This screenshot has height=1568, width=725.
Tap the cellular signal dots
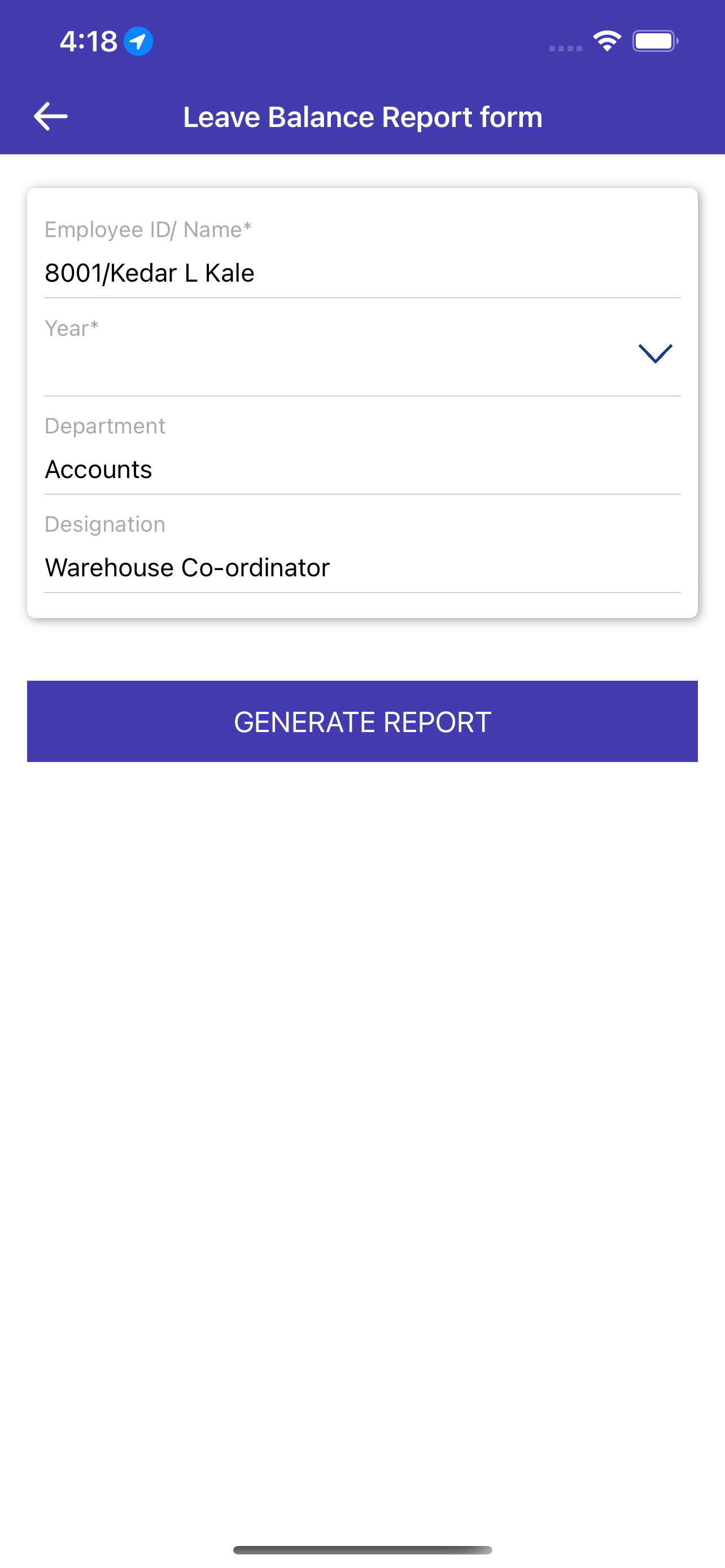pos(566,48)
